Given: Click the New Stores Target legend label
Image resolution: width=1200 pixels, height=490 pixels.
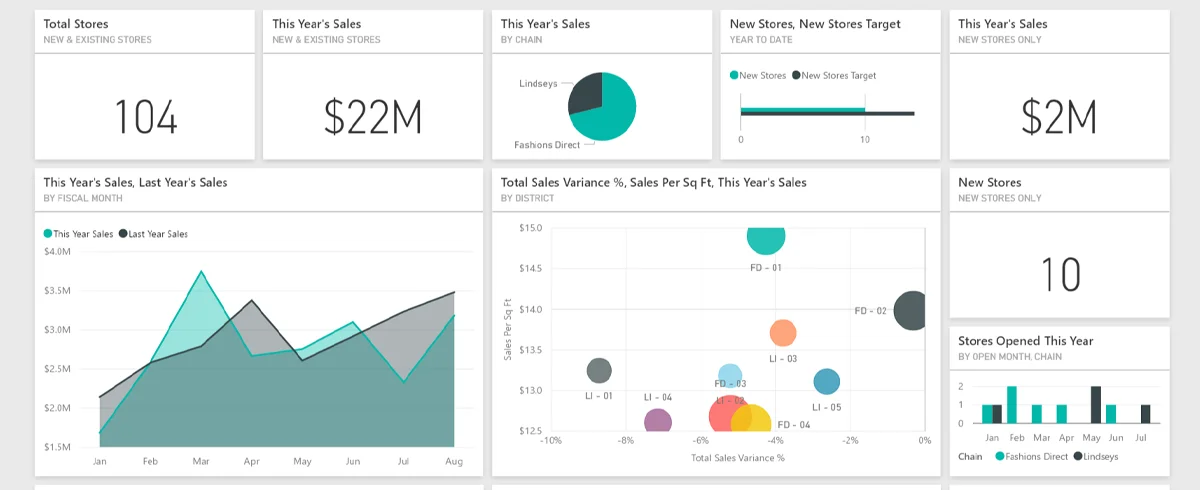Looking at the screenshot, I should click(839, 75).
